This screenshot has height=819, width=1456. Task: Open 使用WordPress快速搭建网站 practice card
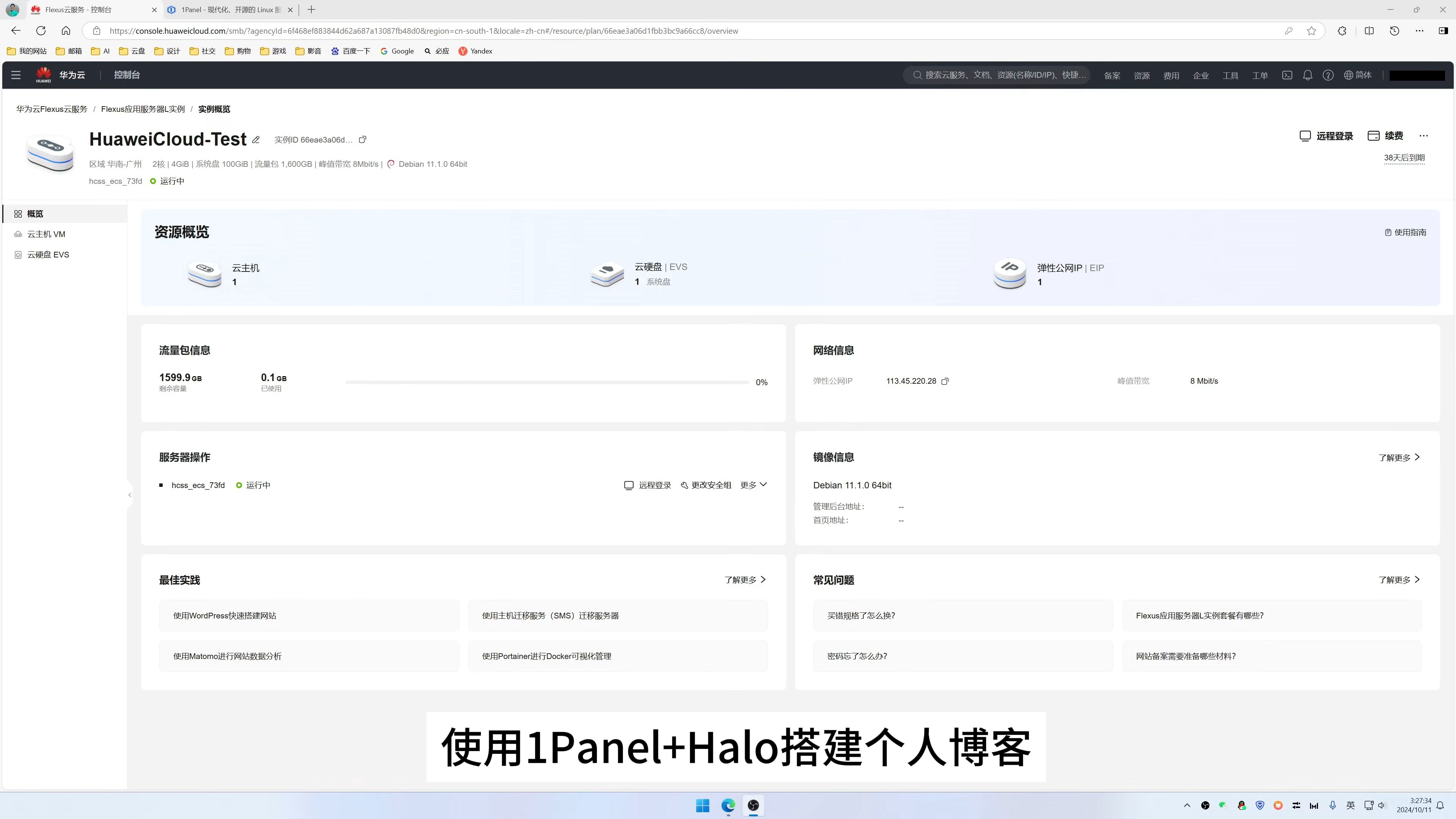[309, 615]
